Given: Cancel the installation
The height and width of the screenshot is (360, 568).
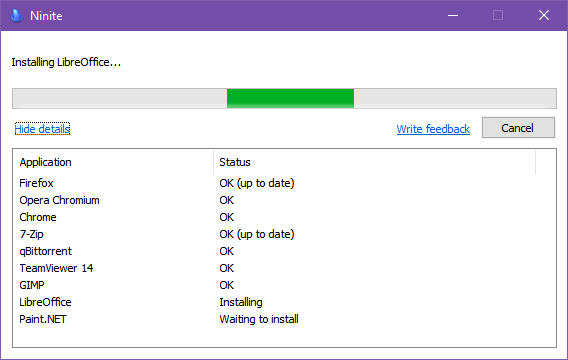Looking at the screenshot, I should tap(518, 127).
